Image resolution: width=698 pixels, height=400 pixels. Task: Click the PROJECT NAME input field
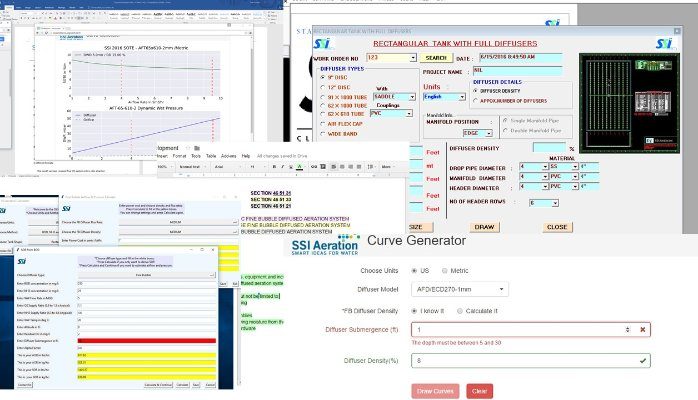point(517,71)
